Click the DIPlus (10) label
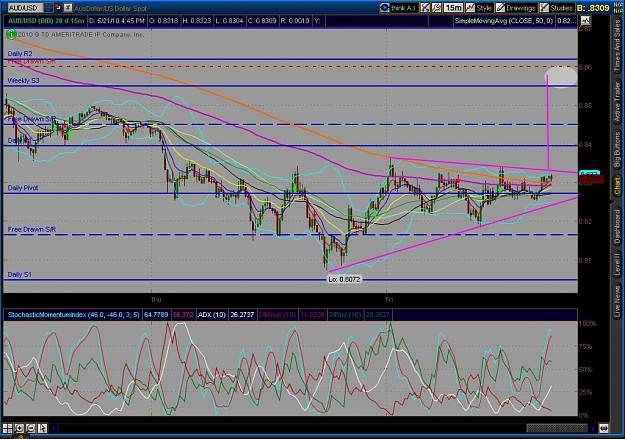The height and width of the screenshot is (439, 625). [346, 315]
